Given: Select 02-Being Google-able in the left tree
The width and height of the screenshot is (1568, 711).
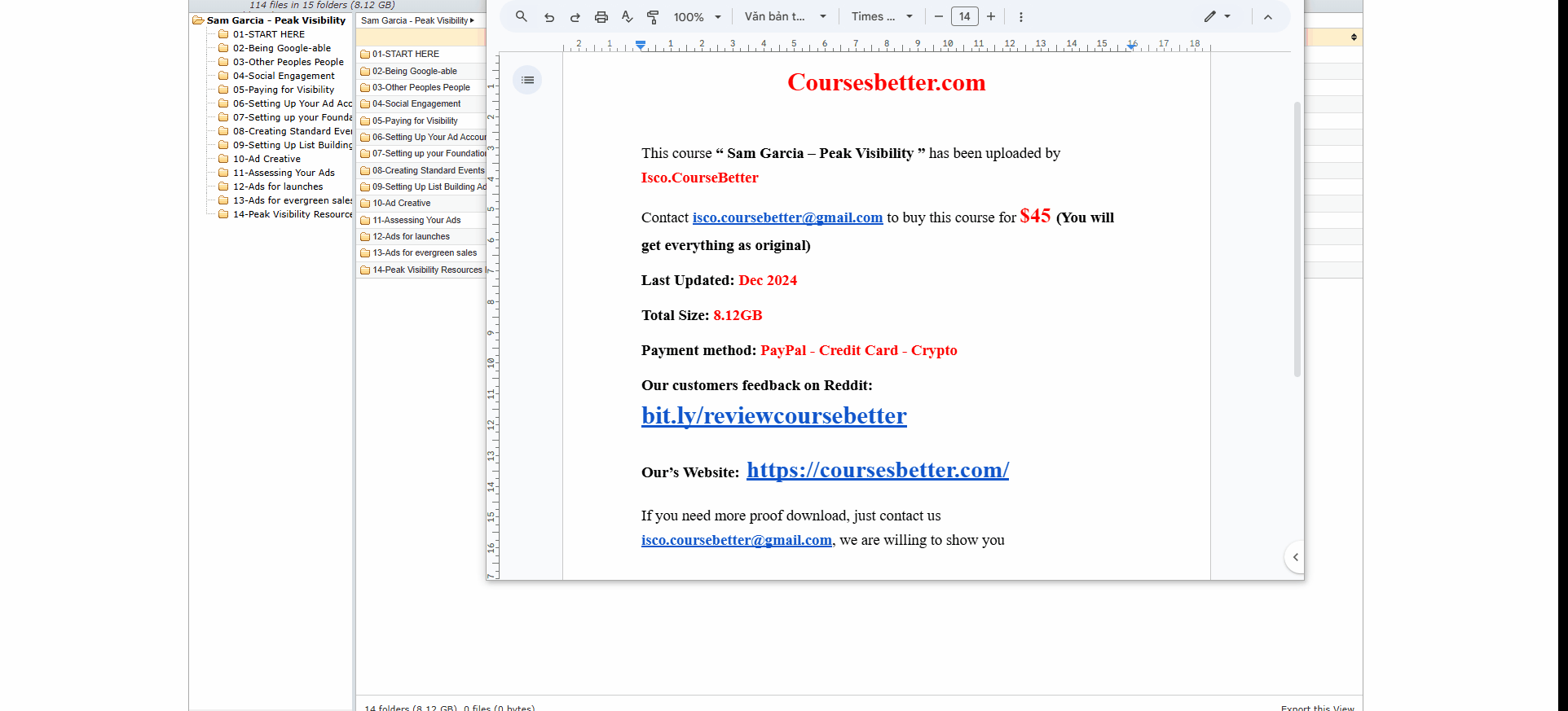Looking at the screenshot, I should coord(282,48).
